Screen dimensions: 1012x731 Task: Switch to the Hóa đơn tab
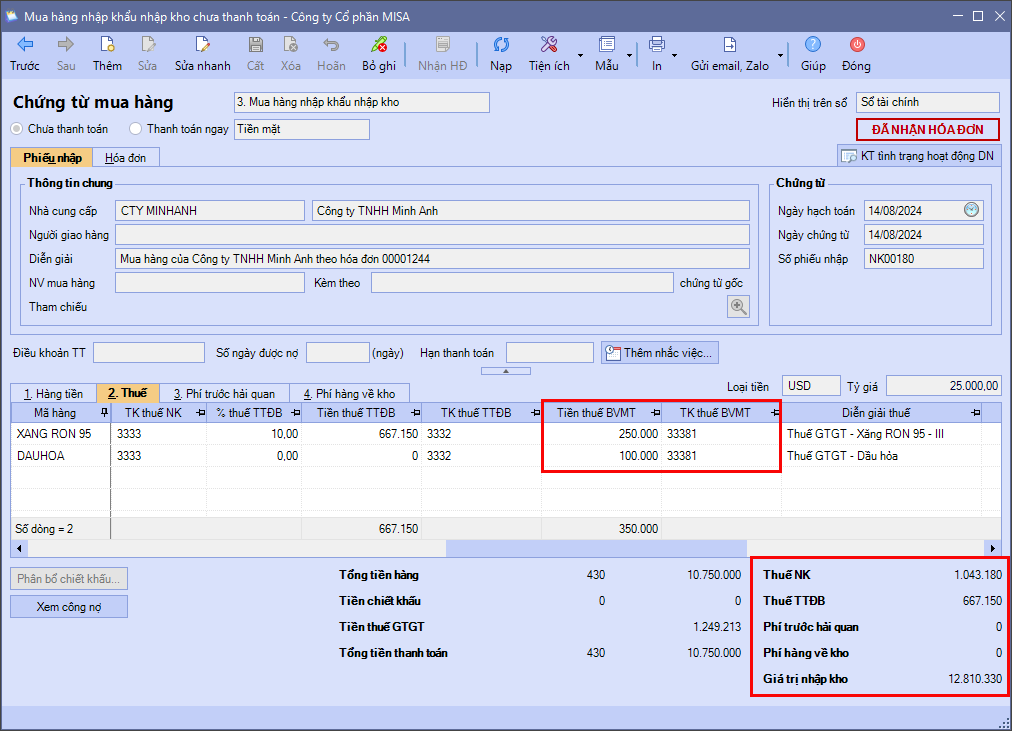(x=125, y=158)
